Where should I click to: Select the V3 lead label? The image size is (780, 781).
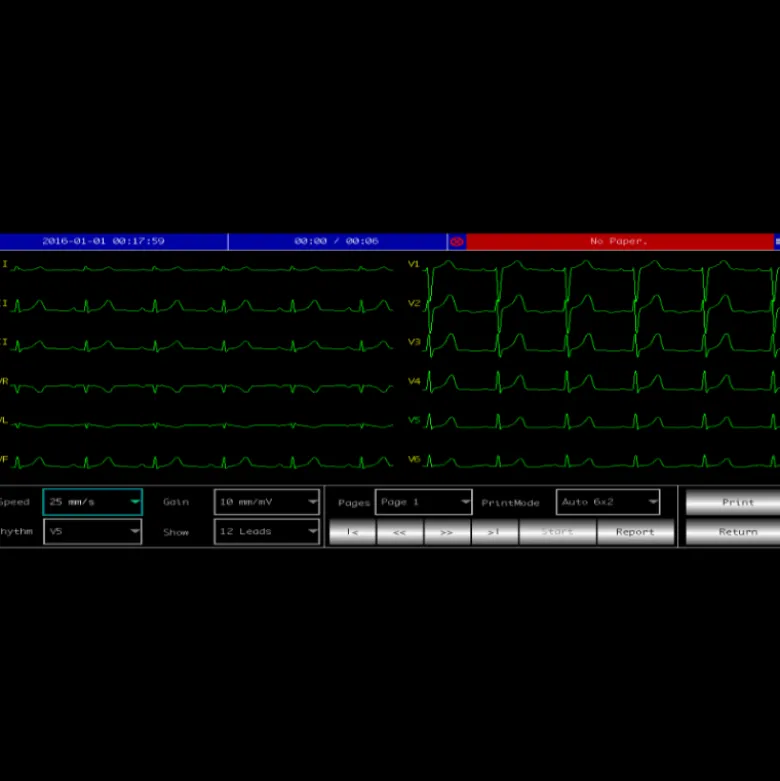coord(414,342)
